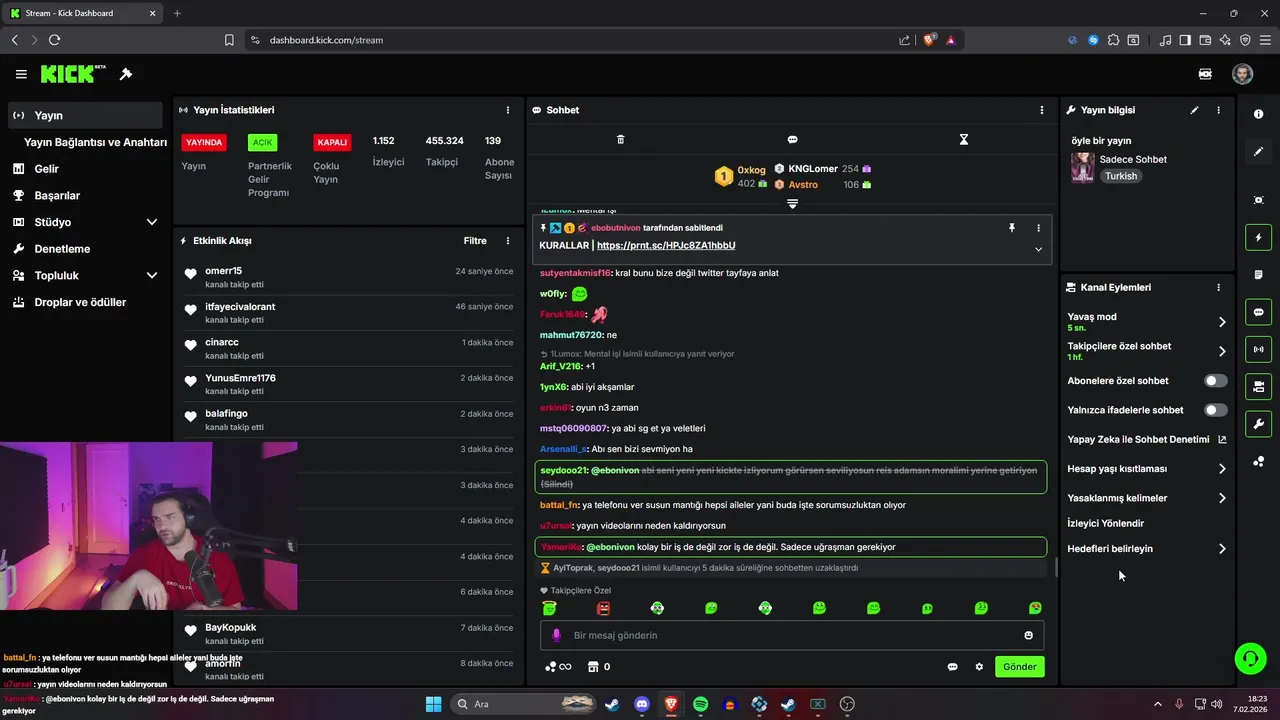Click the wrench icon in right rail
The image size is (1280, 720).
pos(1258,424)
